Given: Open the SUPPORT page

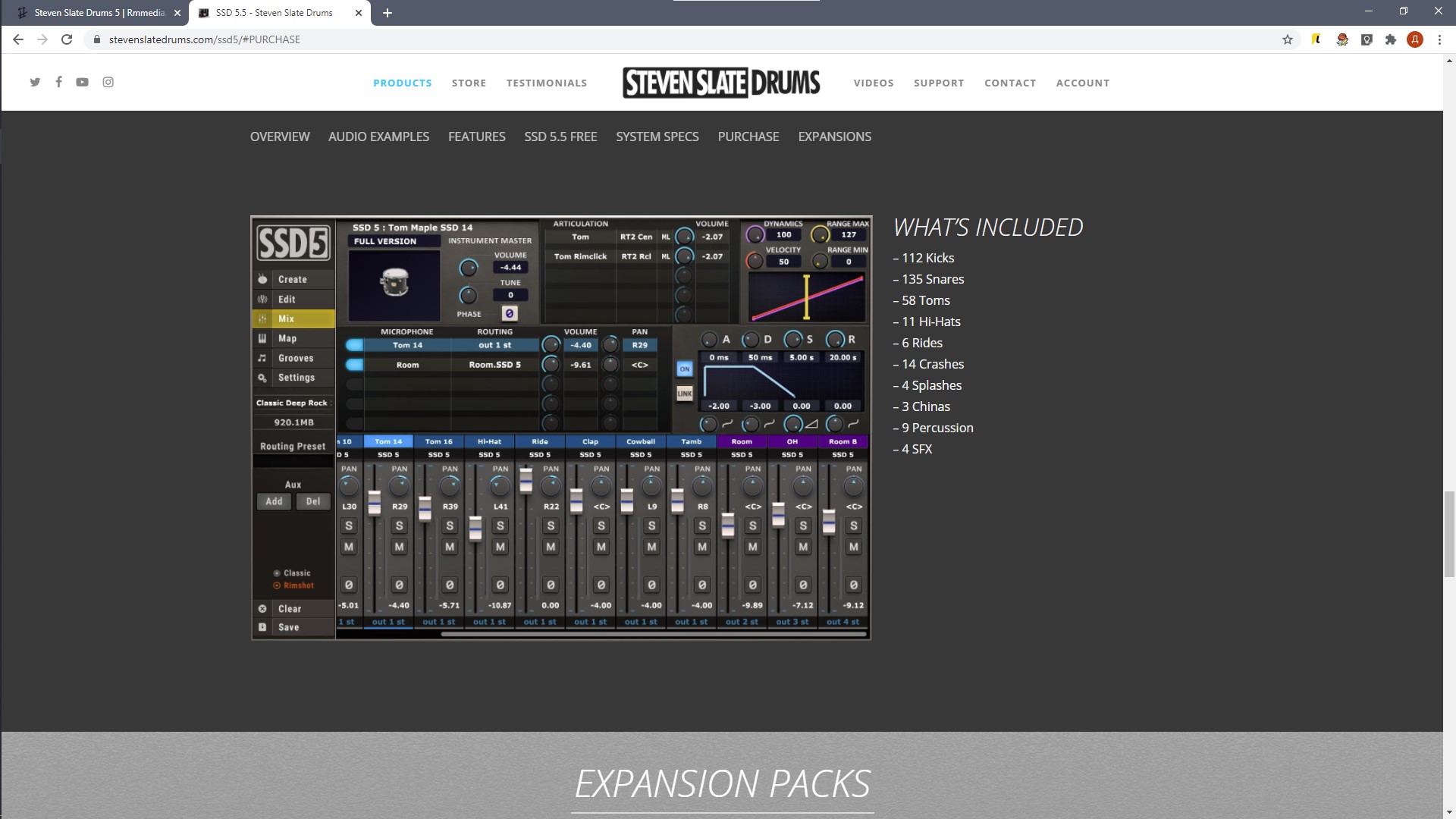Looking at the screenshot, I should [939, 83].
